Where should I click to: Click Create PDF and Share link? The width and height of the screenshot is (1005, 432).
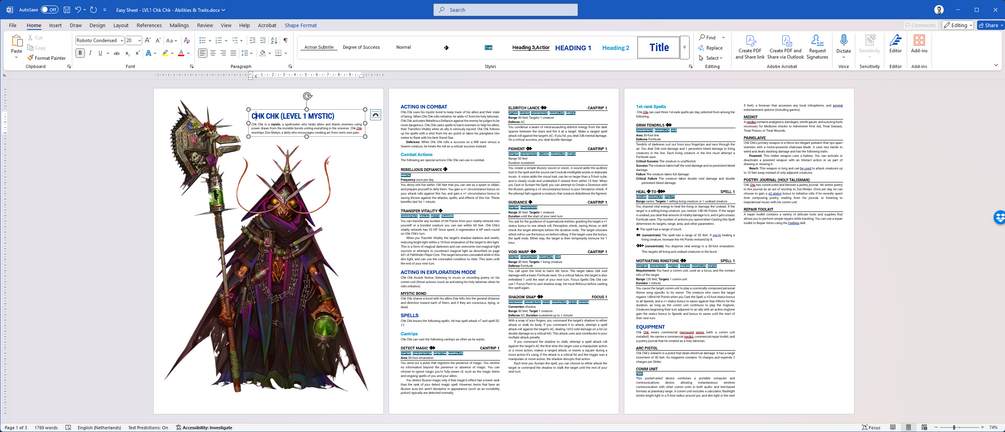tap(751, 46)
